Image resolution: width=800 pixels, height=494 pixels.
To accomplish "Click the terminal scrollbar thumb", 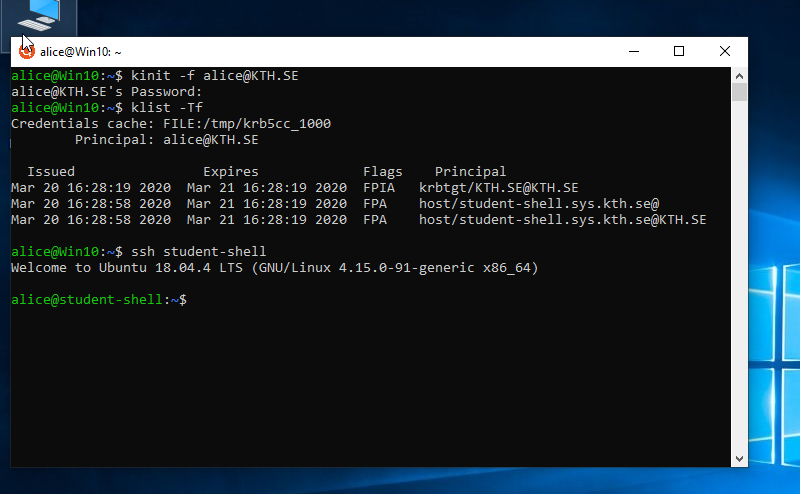I will (739, 93).
